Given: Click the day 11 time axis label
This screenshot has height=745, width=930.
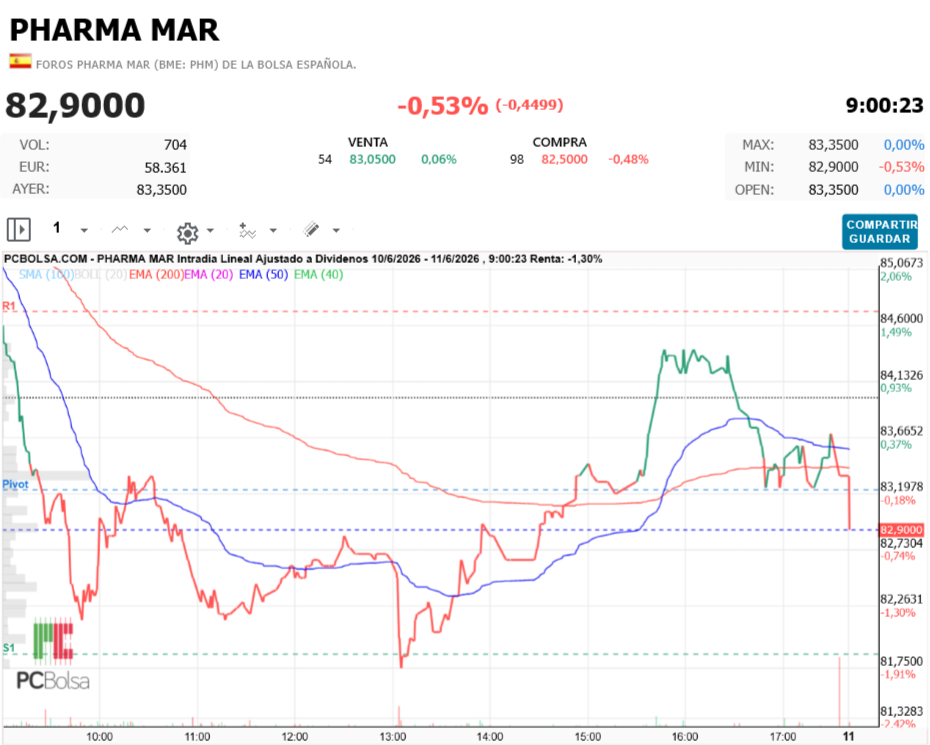Looking at the screenshot, I should pyautogui.click(x=849, y=737).
